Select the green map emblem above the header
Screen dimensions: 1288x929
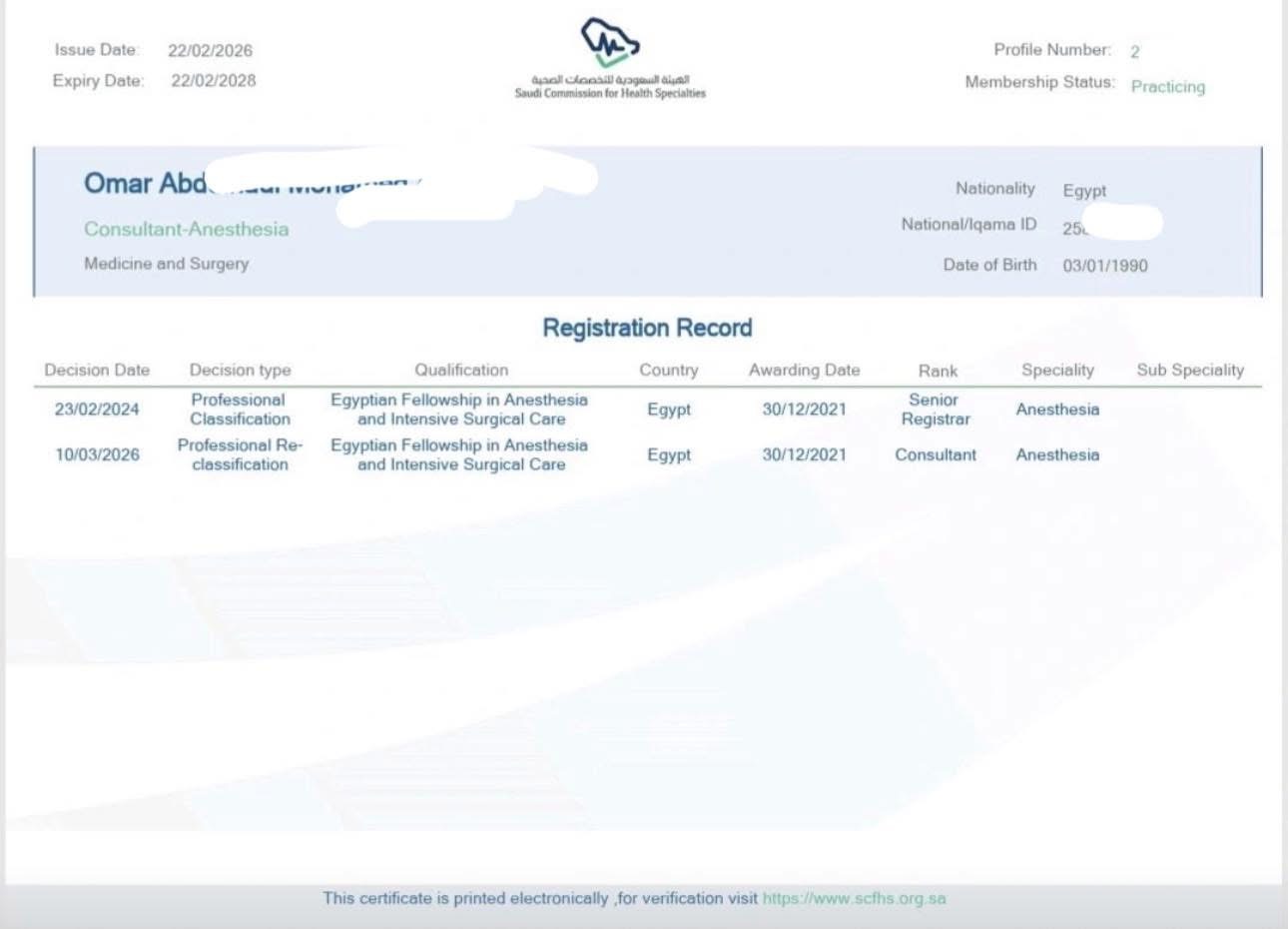pyautogui.click(x=610, y=42)
